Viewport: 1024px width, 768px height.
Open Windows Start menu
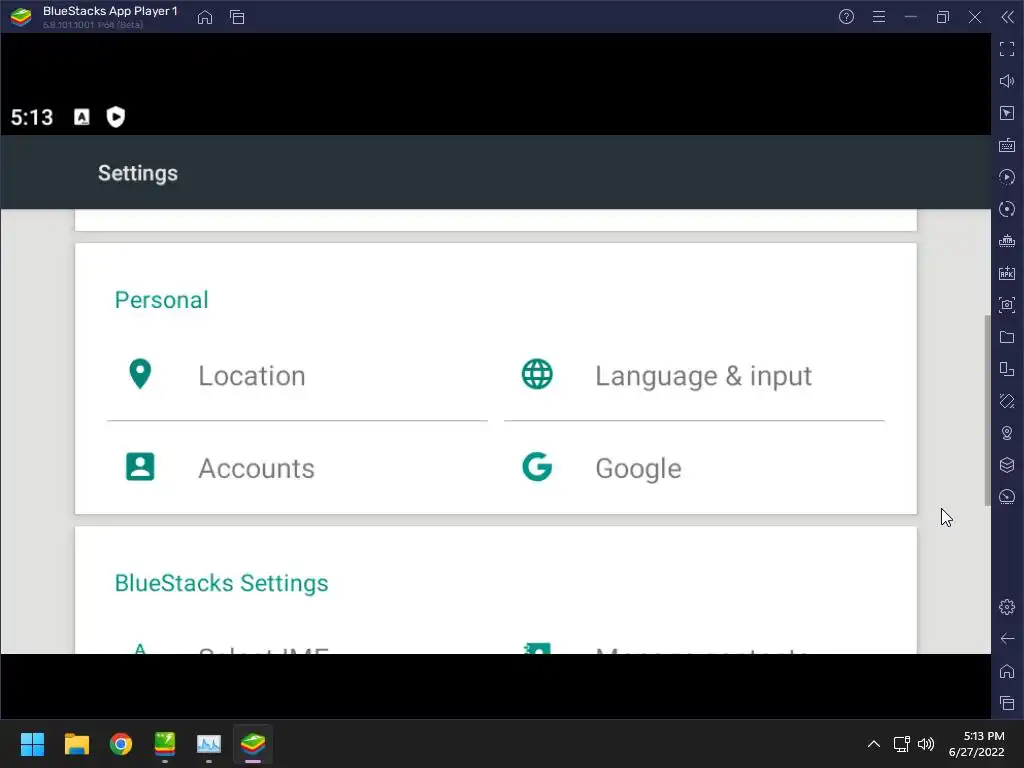tap(32, 744)
